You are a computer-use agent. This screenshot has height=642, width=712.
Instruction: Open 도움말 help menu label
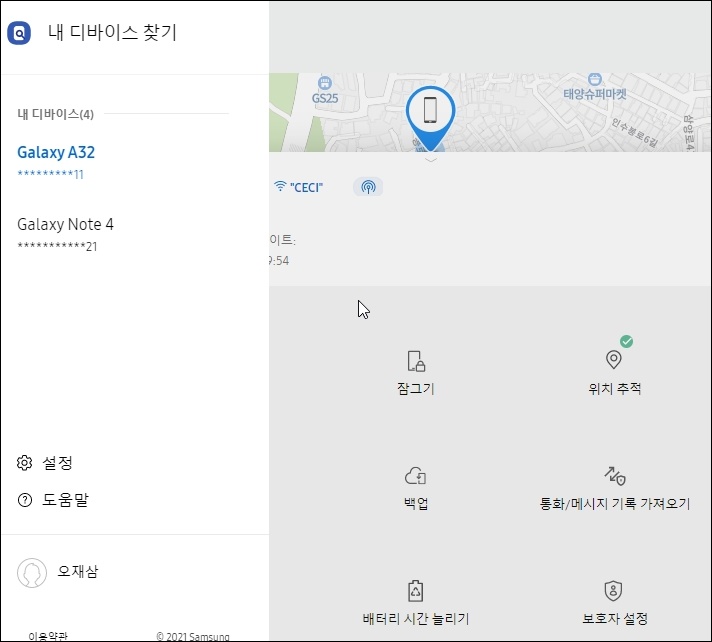(x=65, y=500)
